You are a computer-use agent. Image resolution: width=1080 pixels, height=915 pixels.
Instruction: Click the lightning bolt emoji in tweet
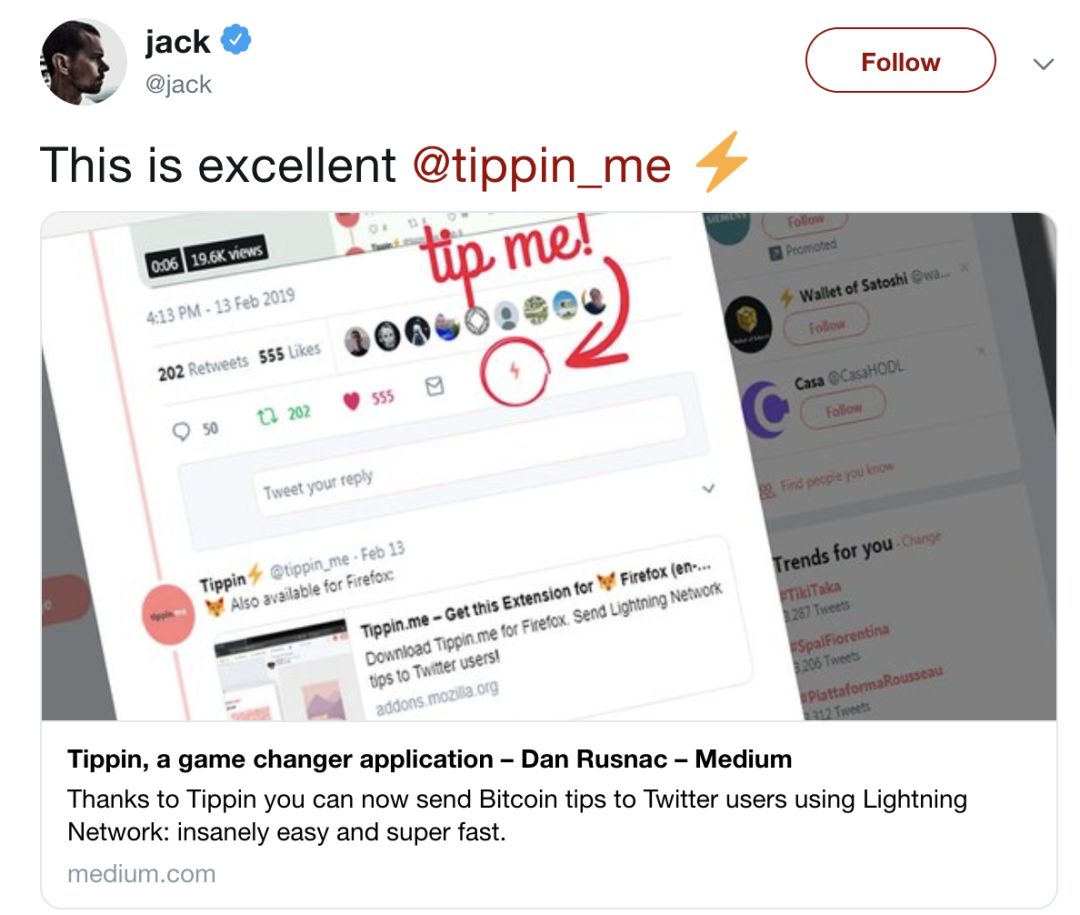(721, 161)
